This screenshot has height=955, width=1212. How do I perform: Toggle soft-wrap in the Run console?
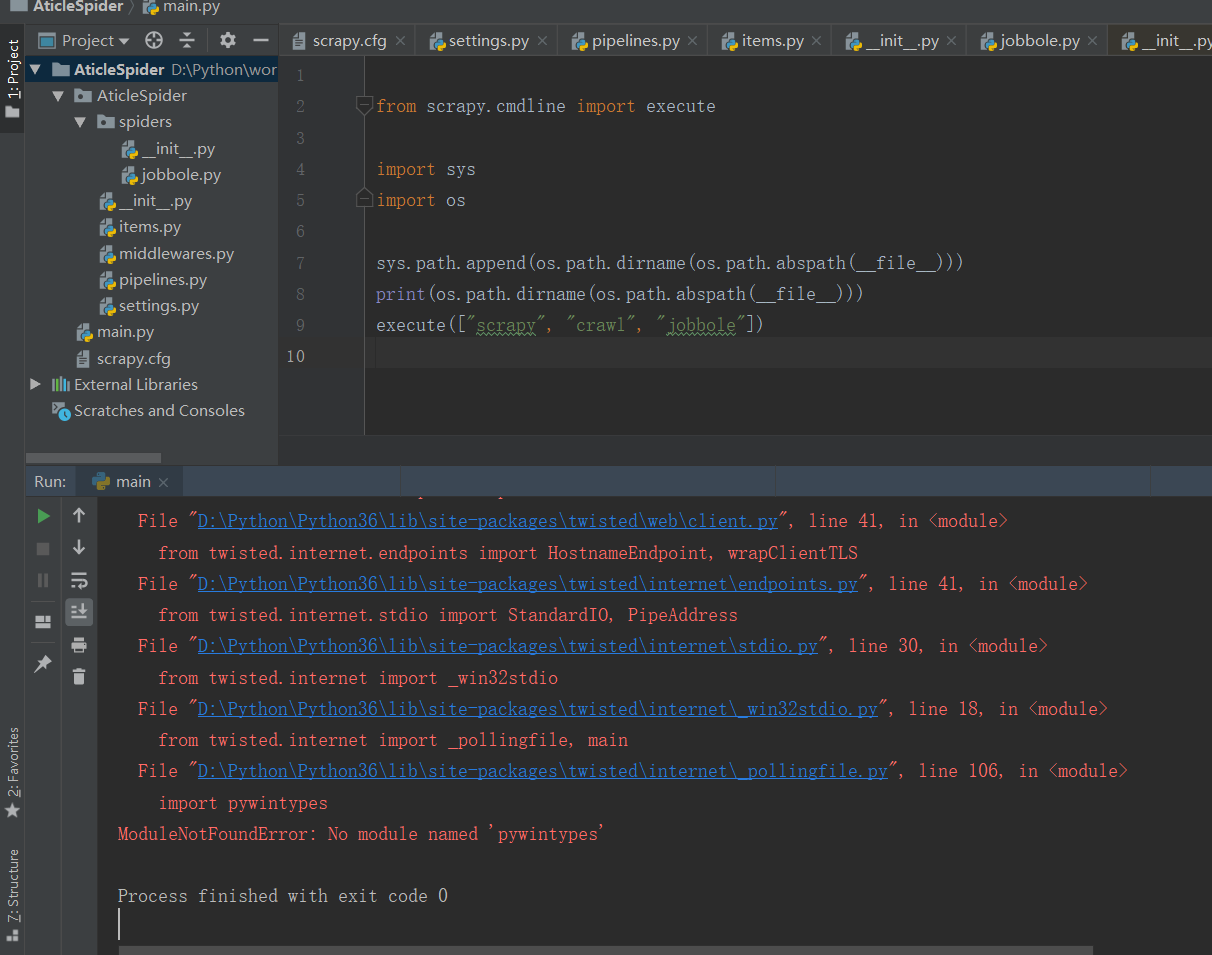79,580
